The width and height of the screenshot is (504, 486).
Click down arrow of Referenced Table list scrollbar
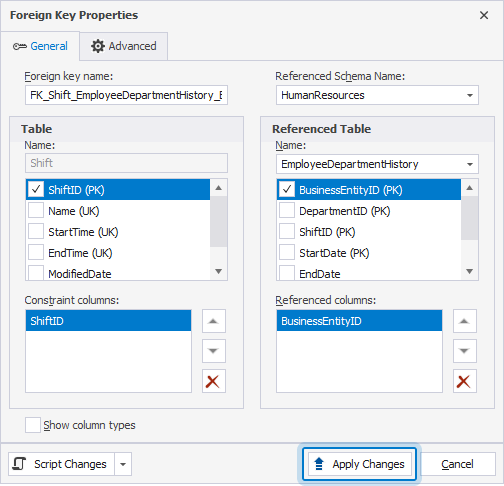470,271
